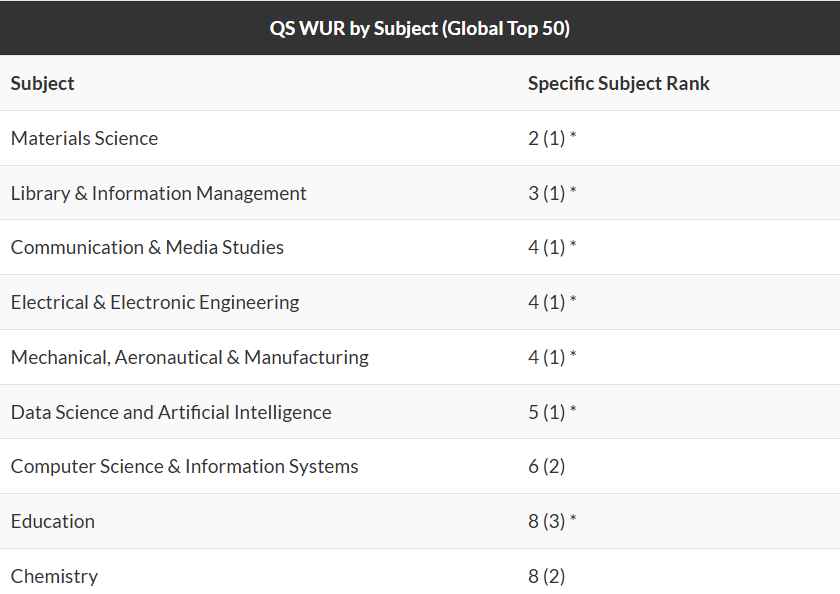Select the Materials Science subject cell

tap(85, 138)
